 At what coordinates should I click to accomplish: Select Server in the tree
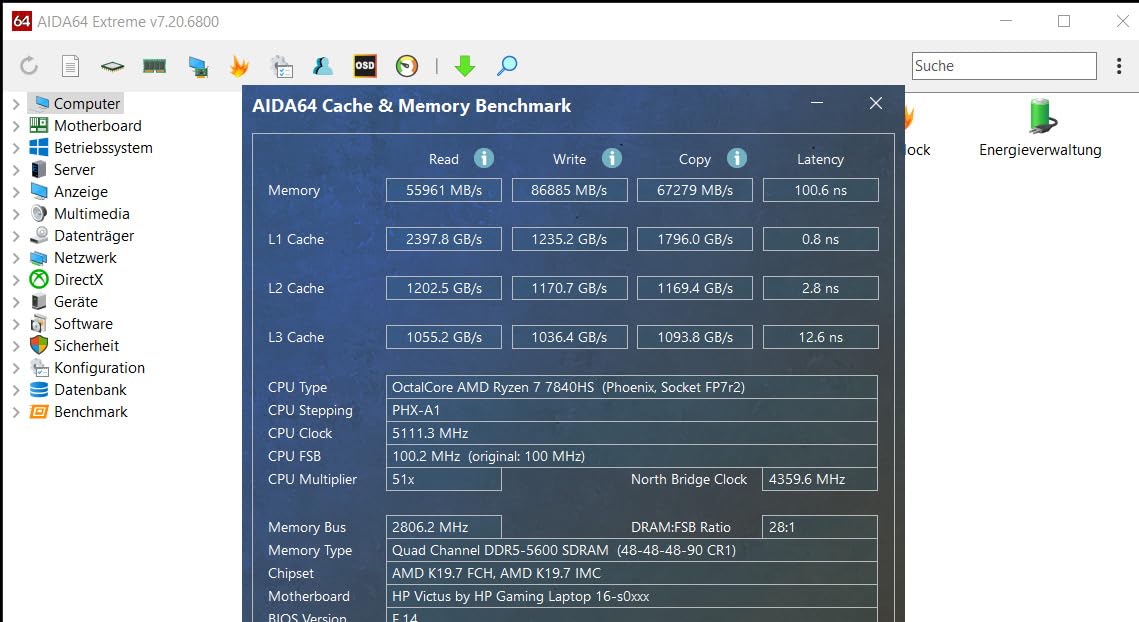[x=74, y=169]
